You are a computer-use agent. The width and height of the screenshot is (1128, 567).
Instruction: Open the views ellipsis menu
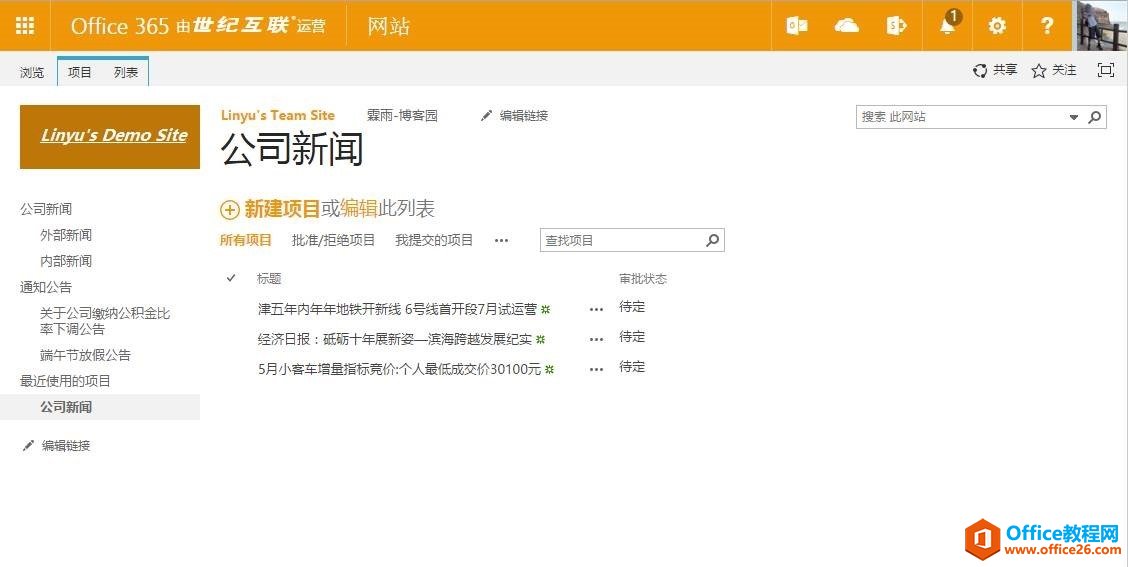pyautogui.click(x=501, y=241)
